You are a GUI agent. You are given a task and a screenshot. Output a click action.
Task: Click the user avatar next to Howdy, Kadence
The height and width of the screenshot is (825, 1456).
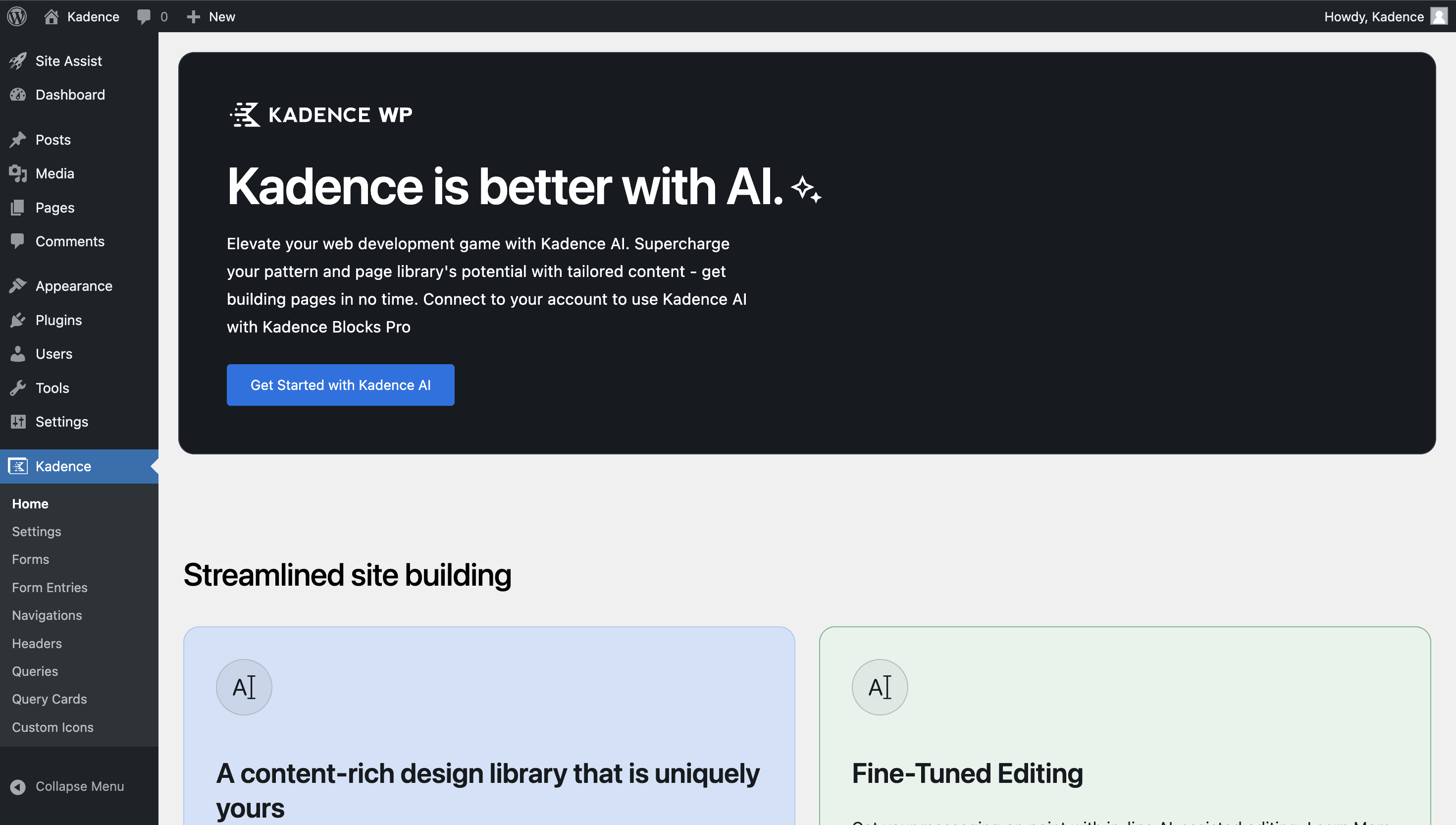click(1439, 16)
